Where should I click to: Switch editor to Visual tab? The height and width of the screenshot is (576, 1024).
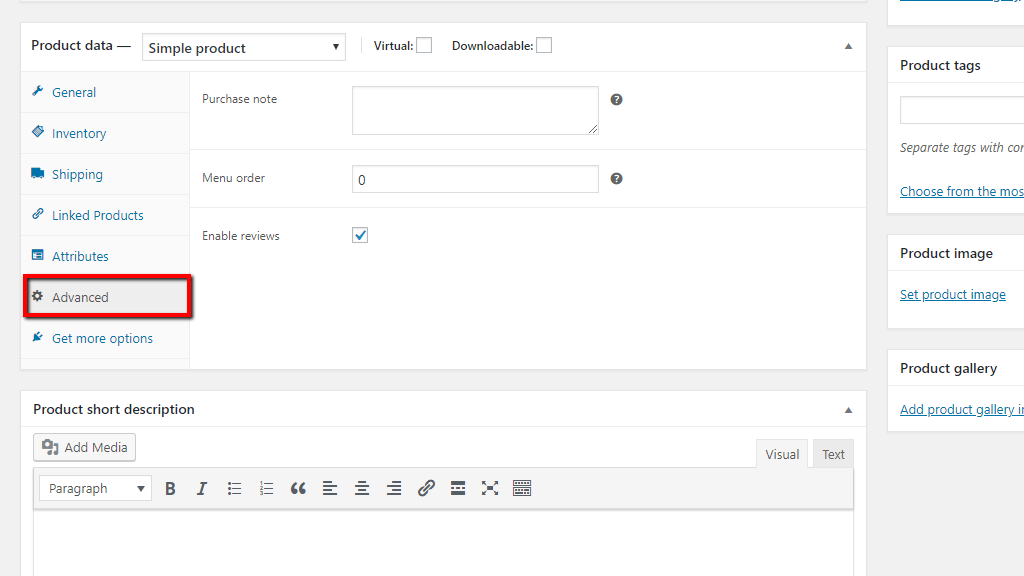click(782, 454)
